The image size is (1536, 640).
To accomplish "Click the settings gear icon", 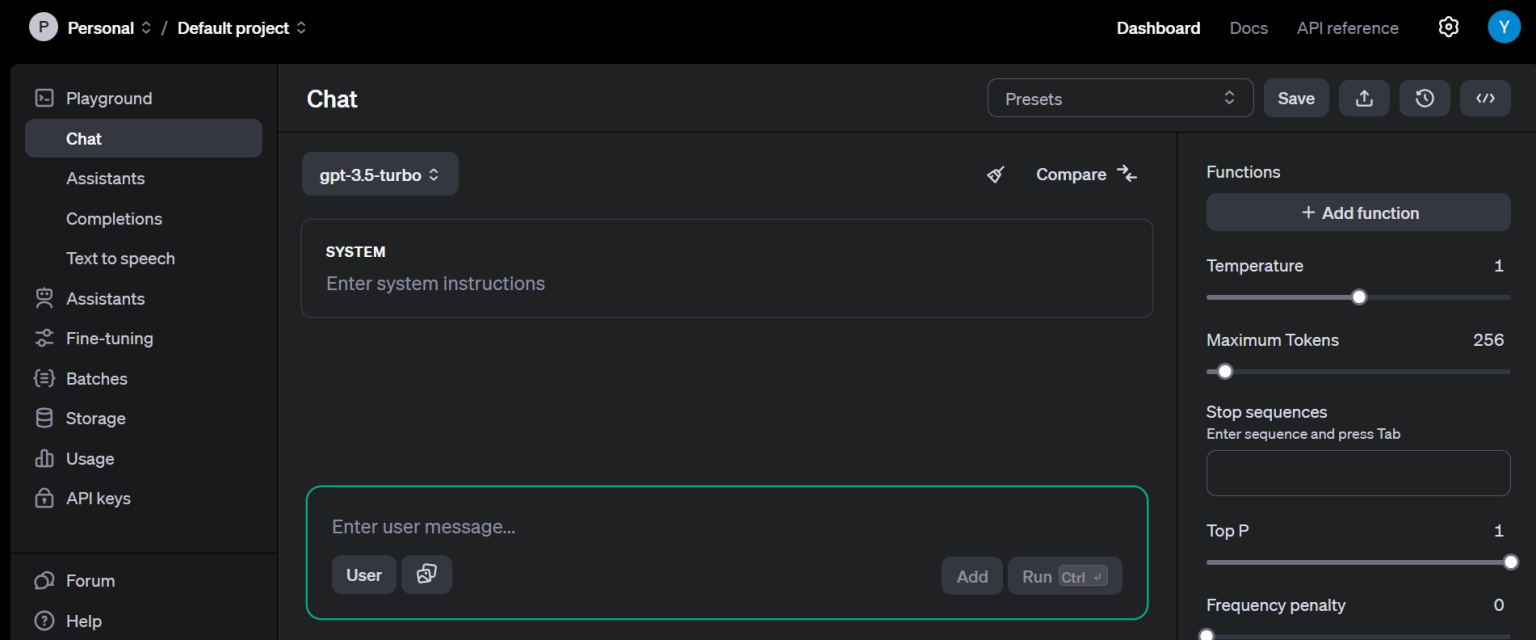I will 1448,27.
